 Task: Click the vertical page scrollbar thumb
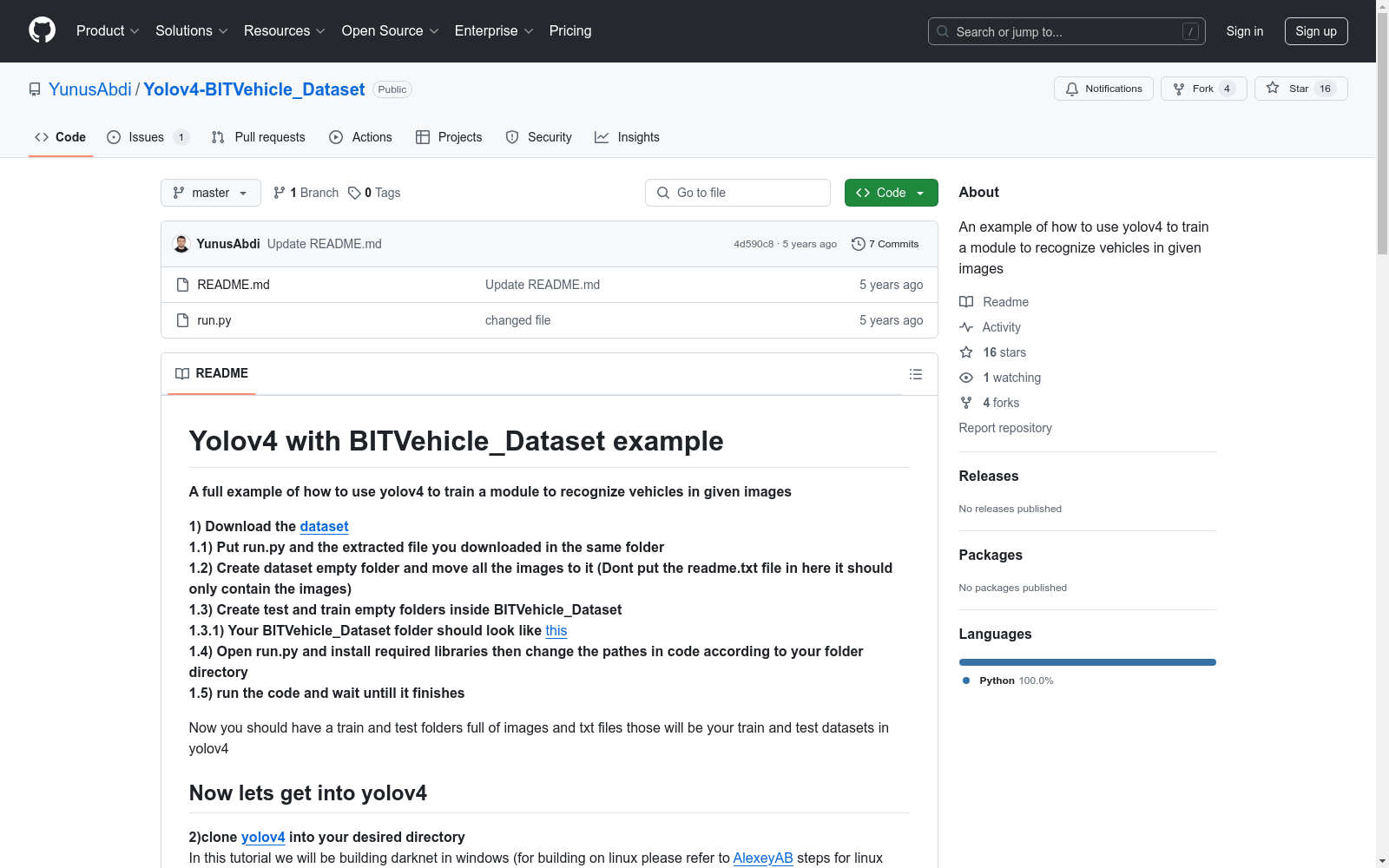1382,134
